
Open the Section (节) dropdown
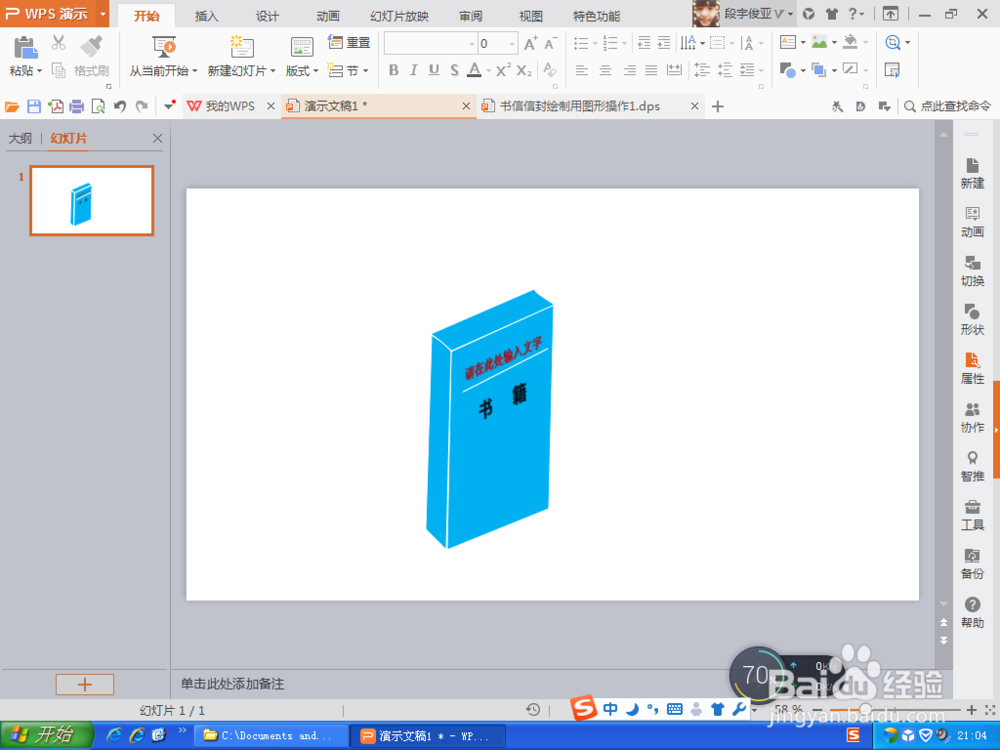pos(348,70)
